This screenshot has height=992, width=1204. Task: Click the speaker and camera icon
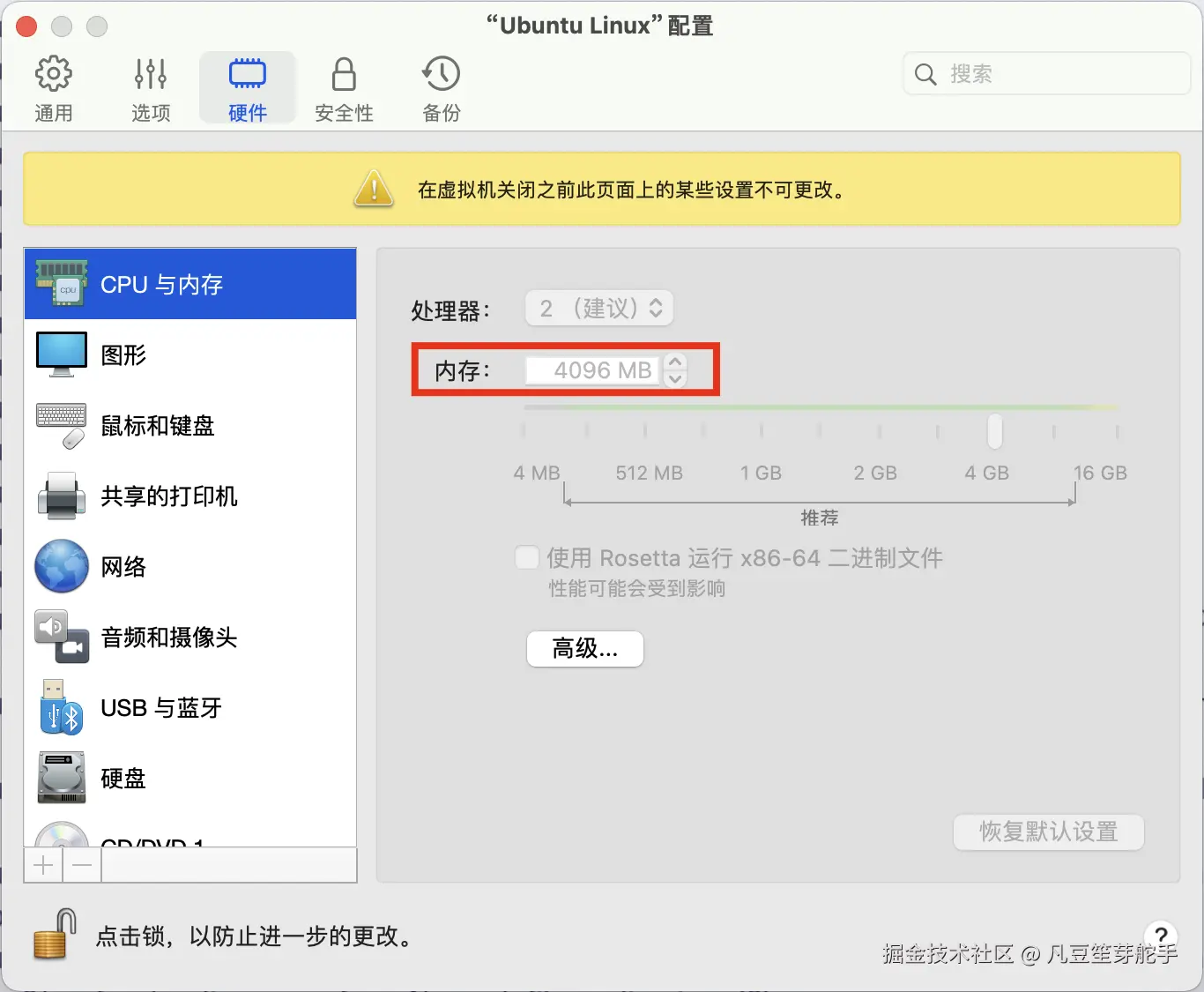pos(62,637)
